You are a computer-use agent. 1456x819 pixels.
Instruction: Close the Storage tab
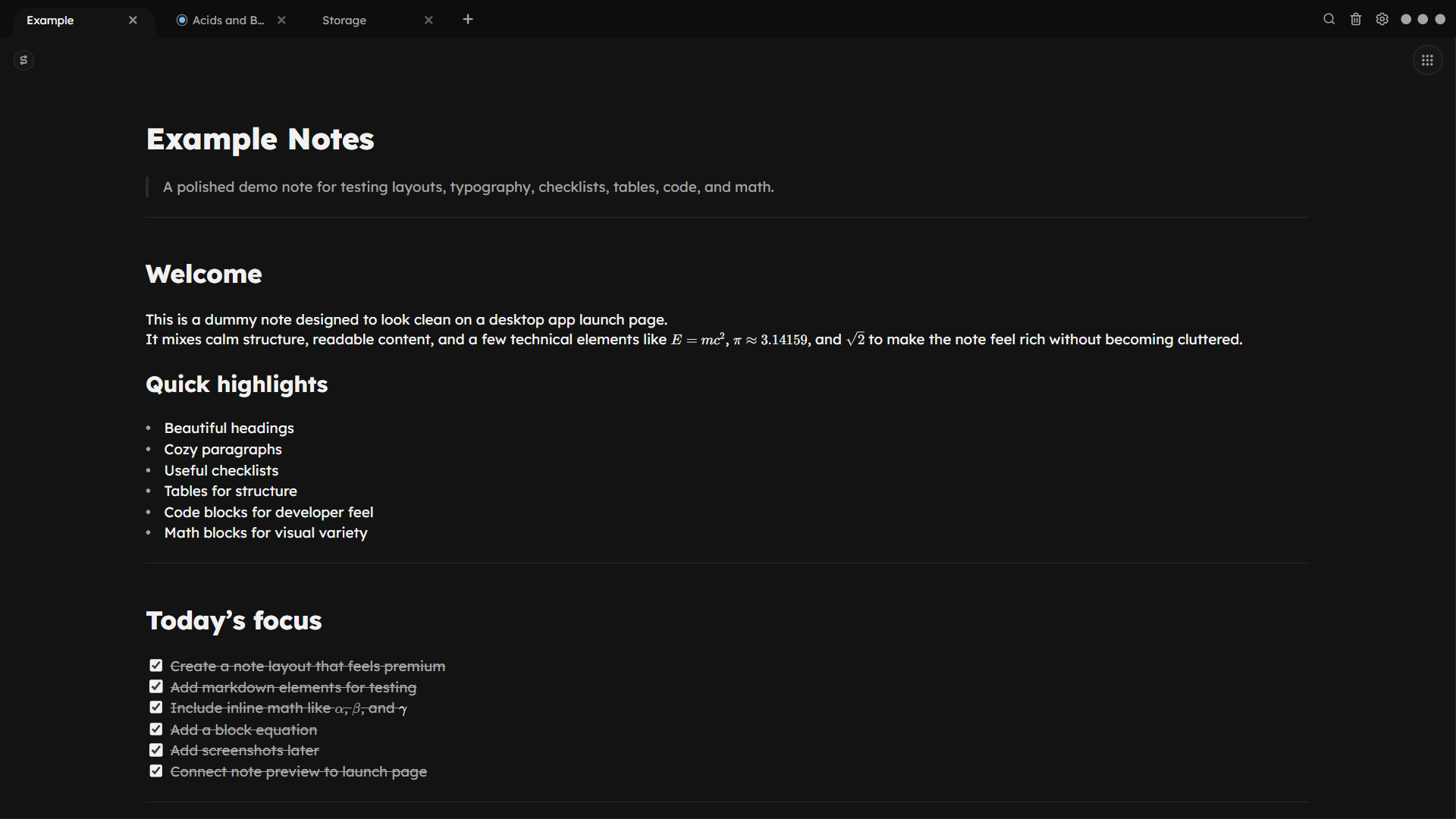tap(428, 20)
